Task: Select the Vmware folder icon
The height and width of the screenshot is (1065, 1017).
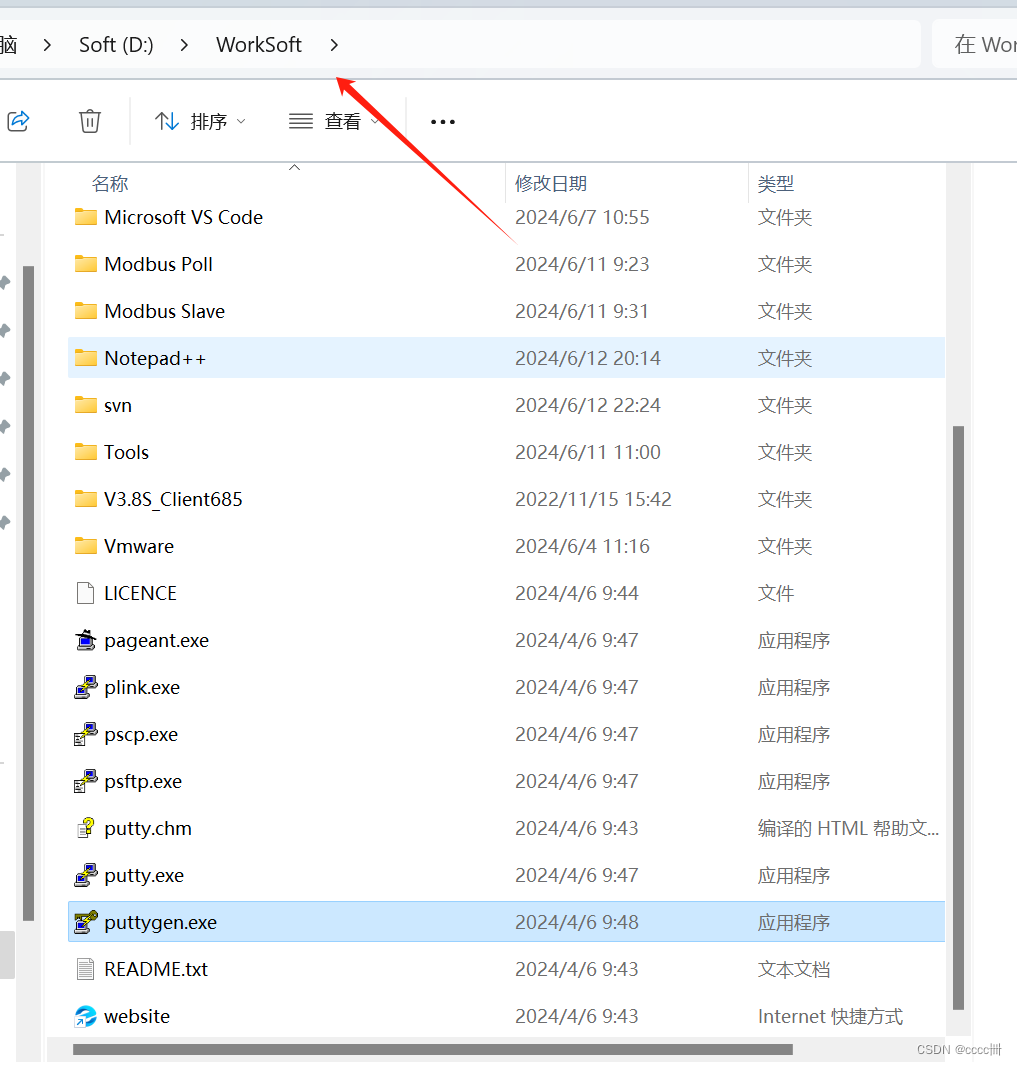Action: (86, 545)
